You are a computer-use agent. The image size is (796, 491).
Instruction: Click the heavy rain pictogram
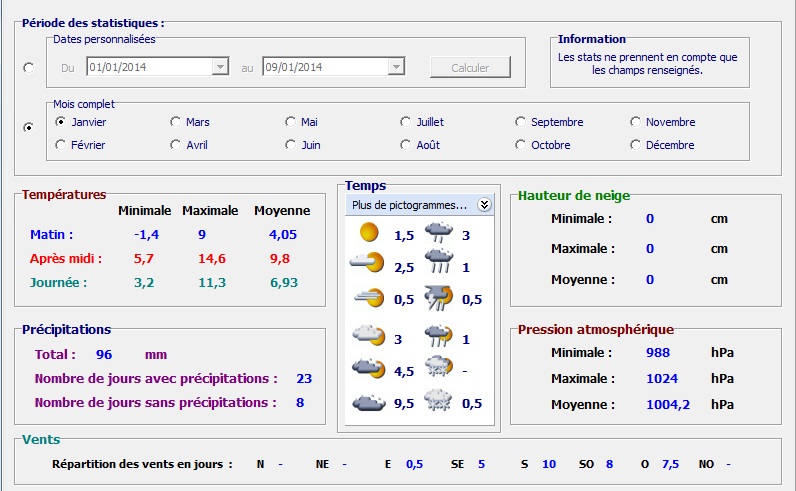pyautogui.click(x=439, y=261)
